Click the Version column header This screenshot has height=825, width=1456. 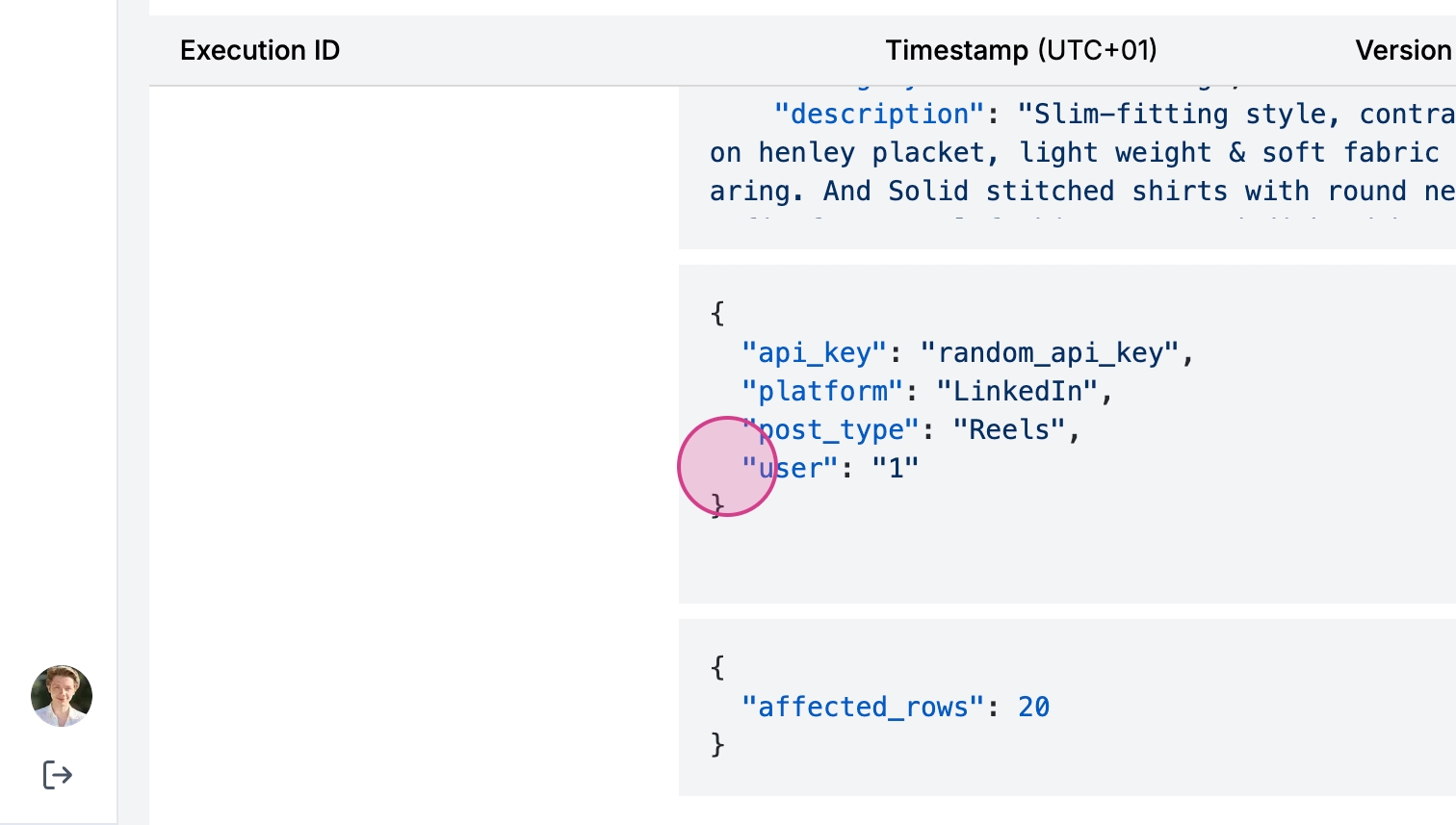[1403, 50]
